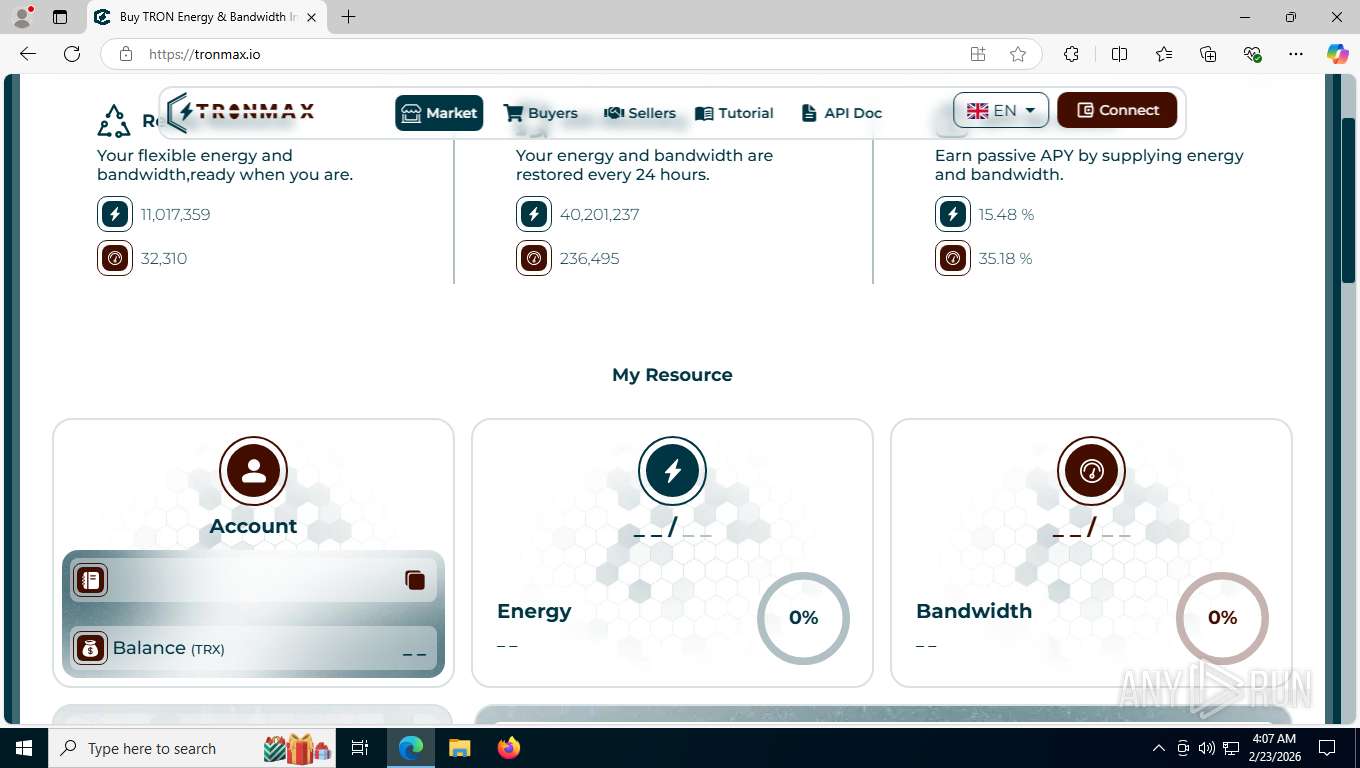
Task: Open the Market tab
Action: [439, 113]
